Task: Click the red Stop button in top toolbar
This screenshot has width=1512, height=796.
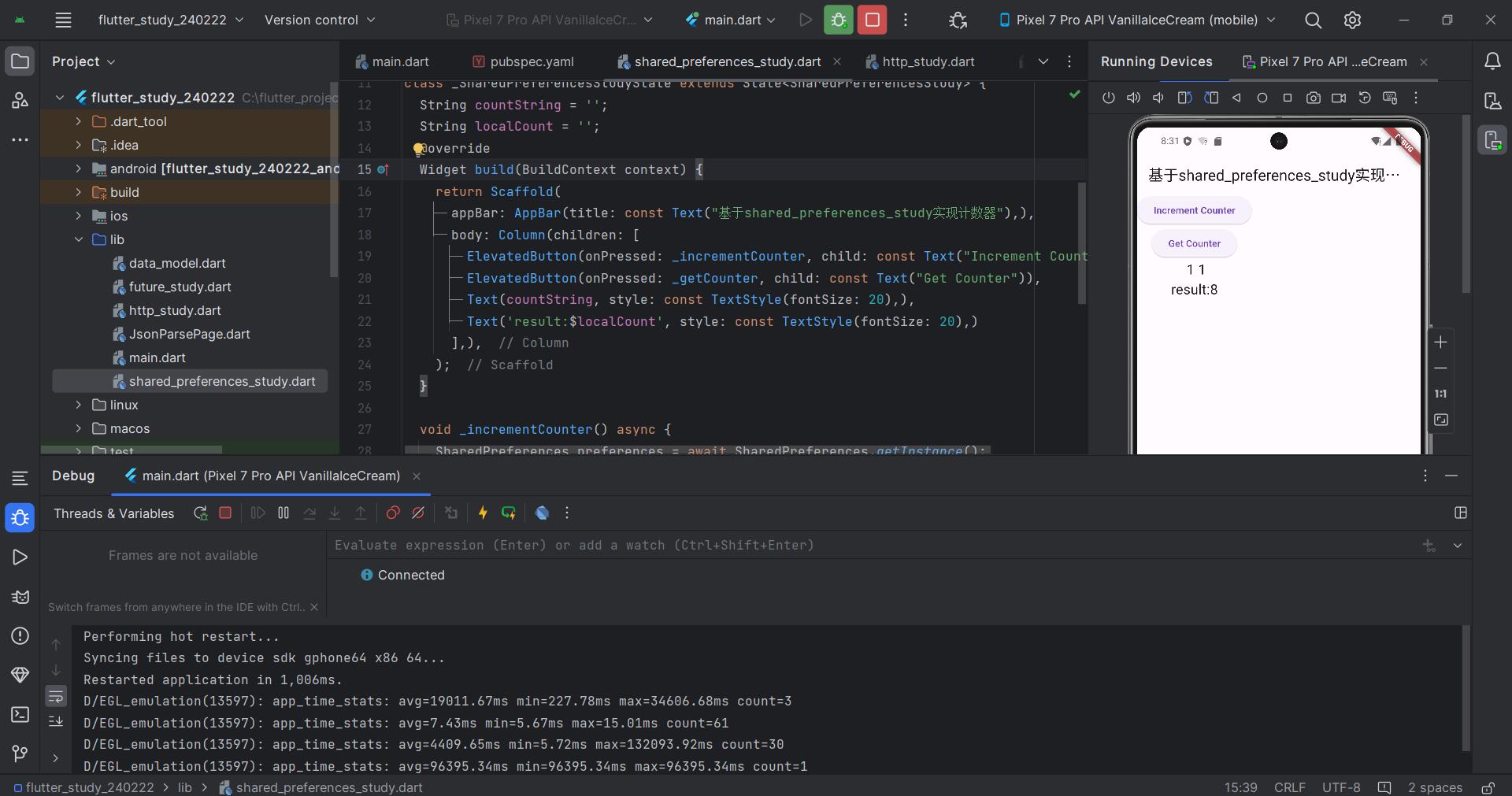Action: pyautogui.click(x=873, y=20)
